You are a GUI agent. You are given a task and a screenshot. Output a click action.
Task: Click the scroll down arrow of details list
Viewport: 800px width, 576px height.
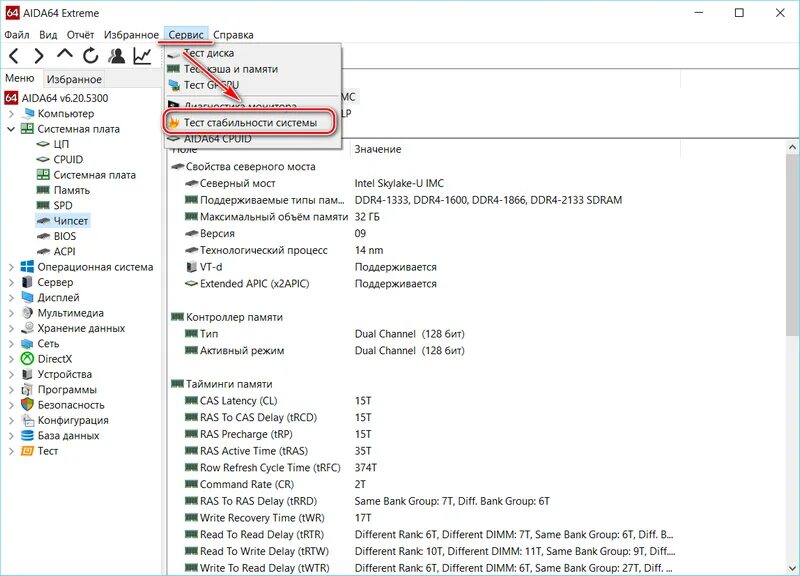click(792, 568)
